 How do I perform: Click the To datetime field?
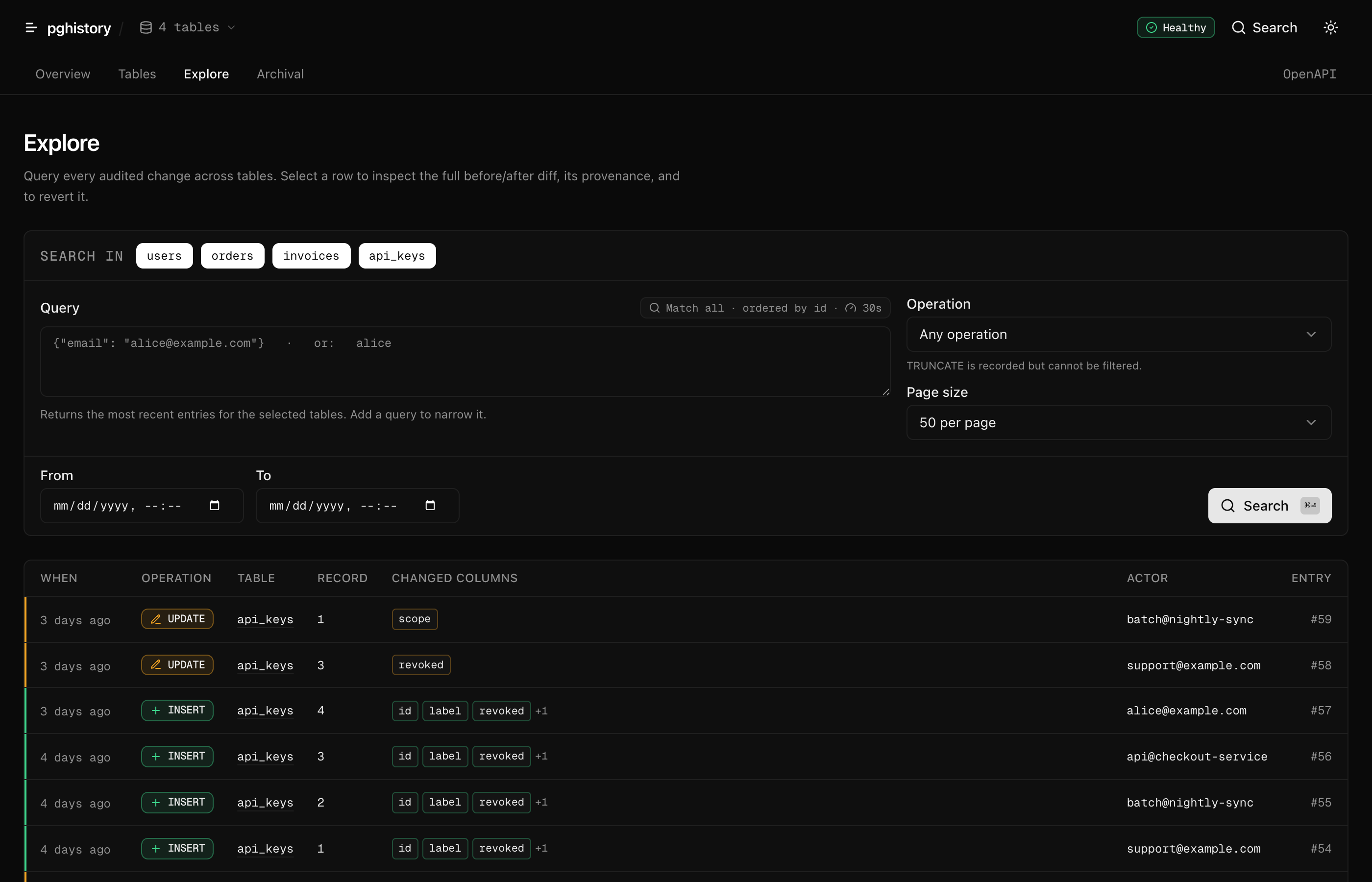pos(357,506)
